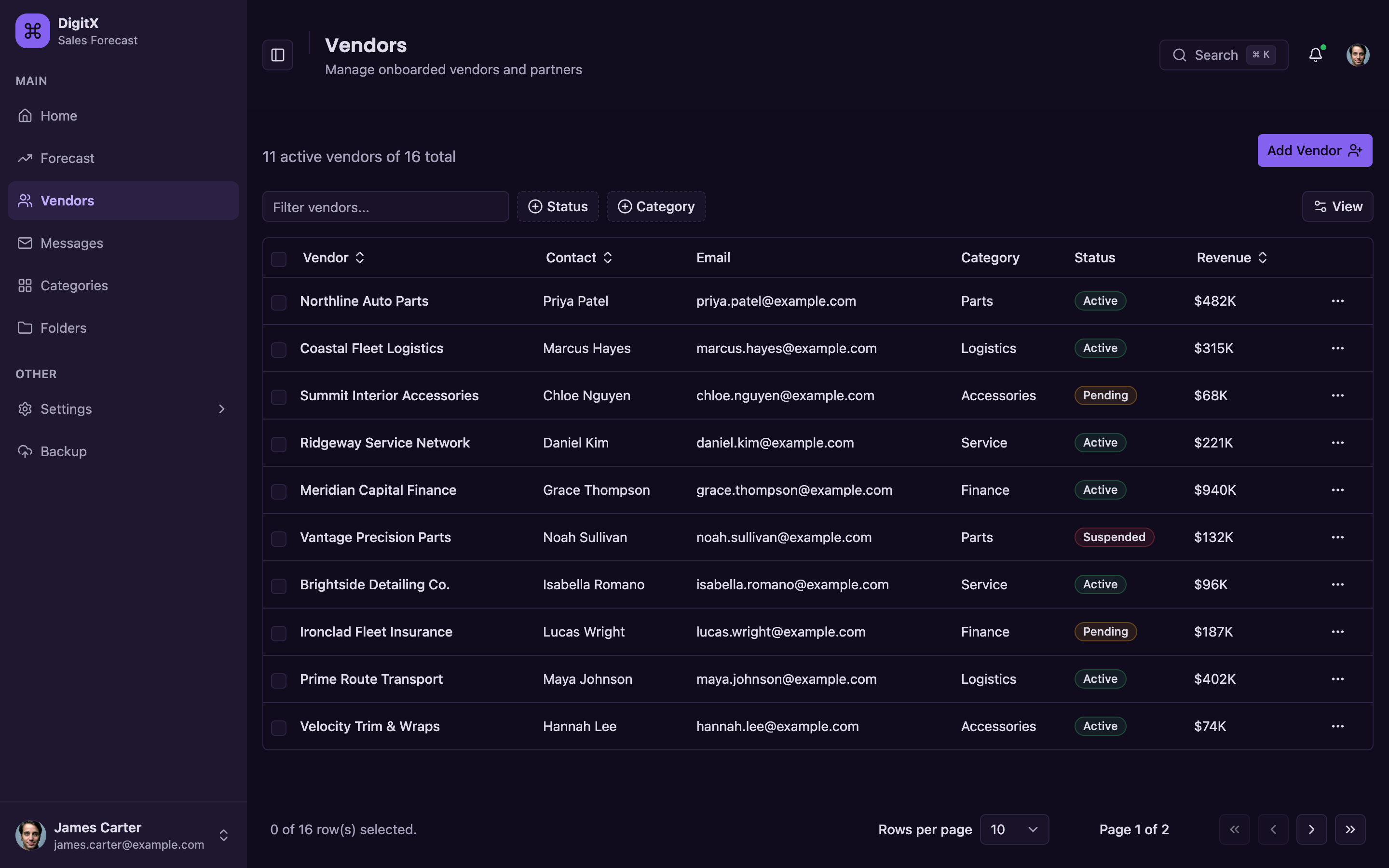Open row actions for Meridian Capital Finance

1338,490
